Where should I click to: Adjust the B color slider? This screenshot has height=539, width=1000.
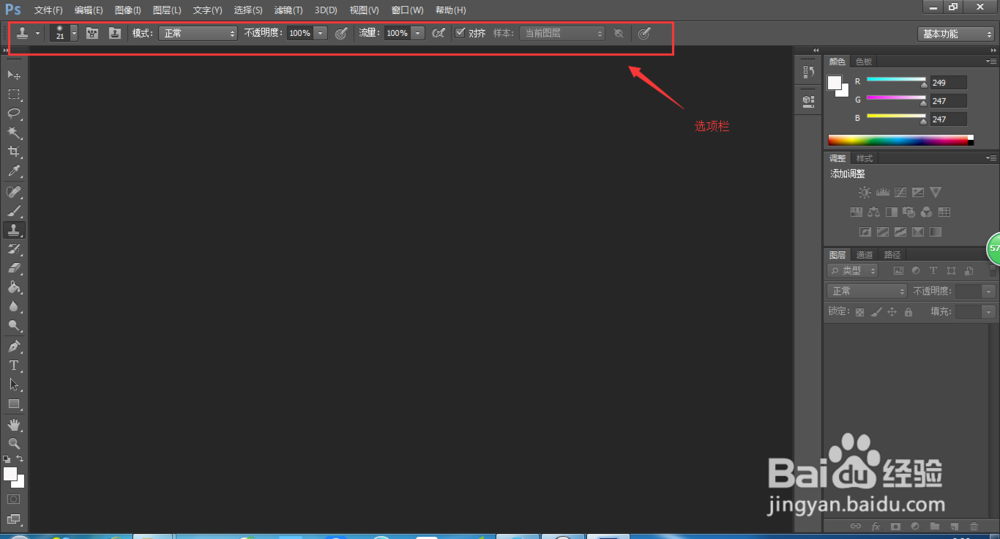[x=896, y=117]
